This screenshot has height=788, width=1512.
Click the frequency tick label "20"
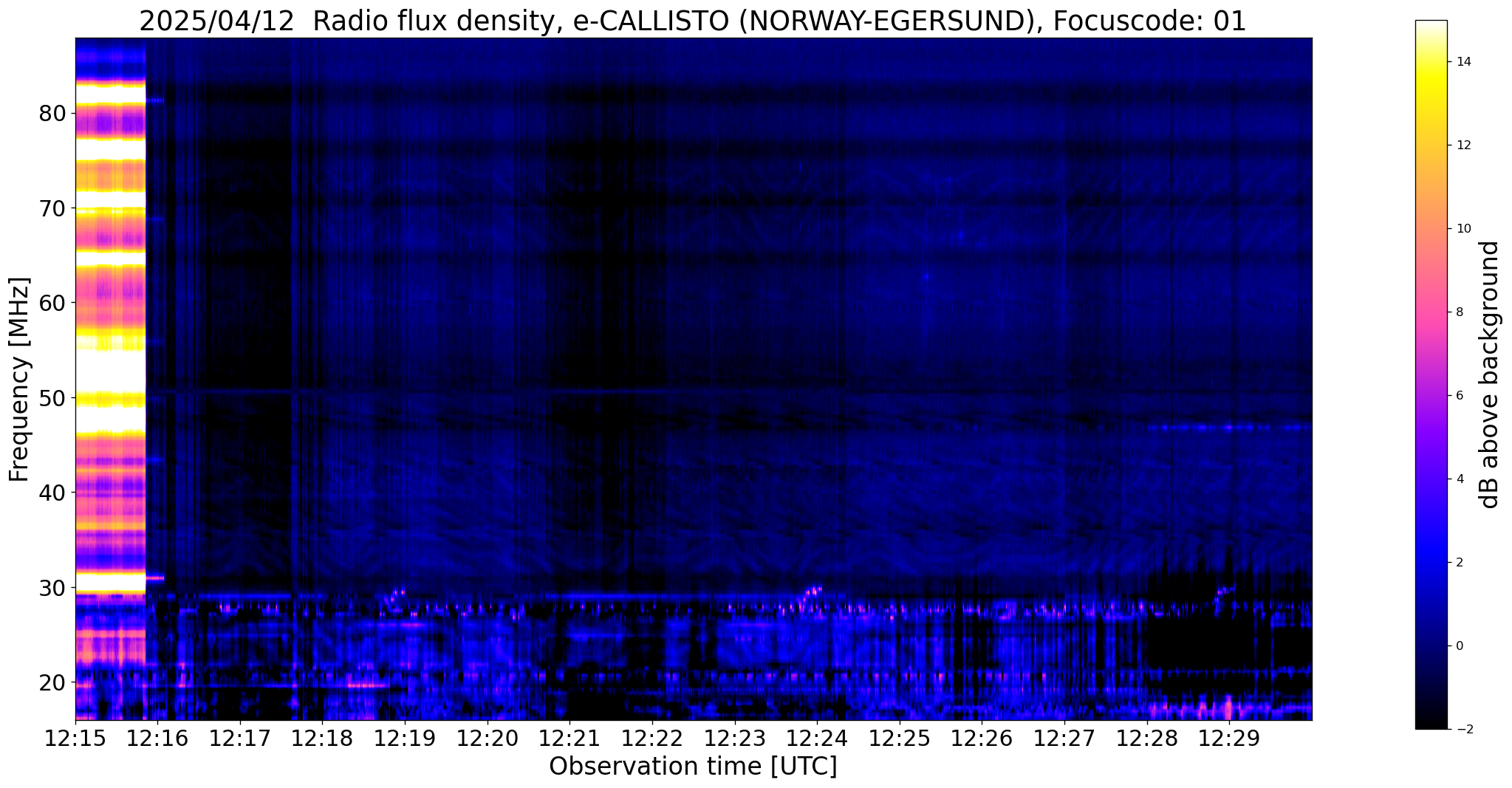pos(52,682)
